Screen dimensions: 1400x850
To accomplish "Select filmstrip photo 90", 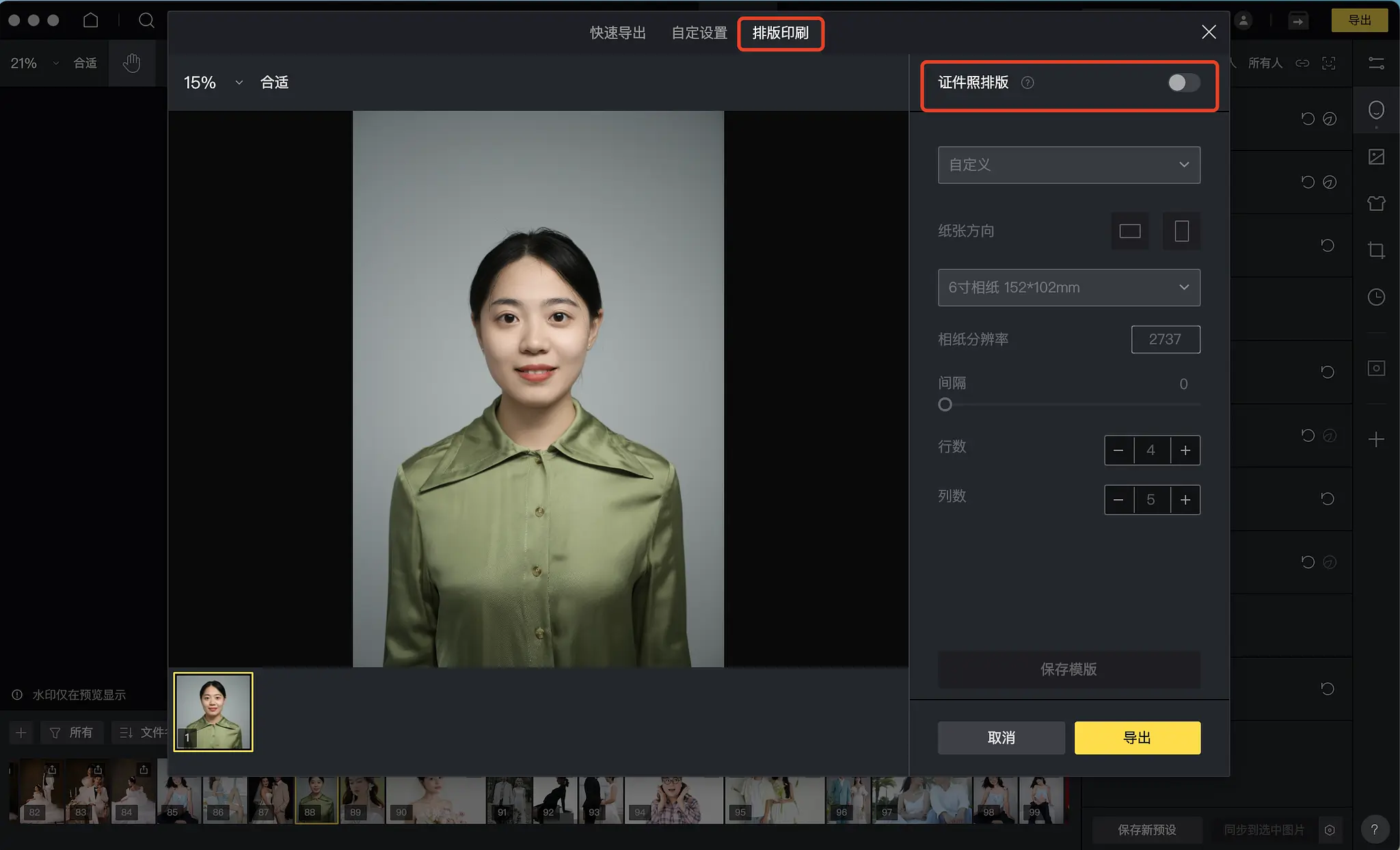I will click(435, 799).
